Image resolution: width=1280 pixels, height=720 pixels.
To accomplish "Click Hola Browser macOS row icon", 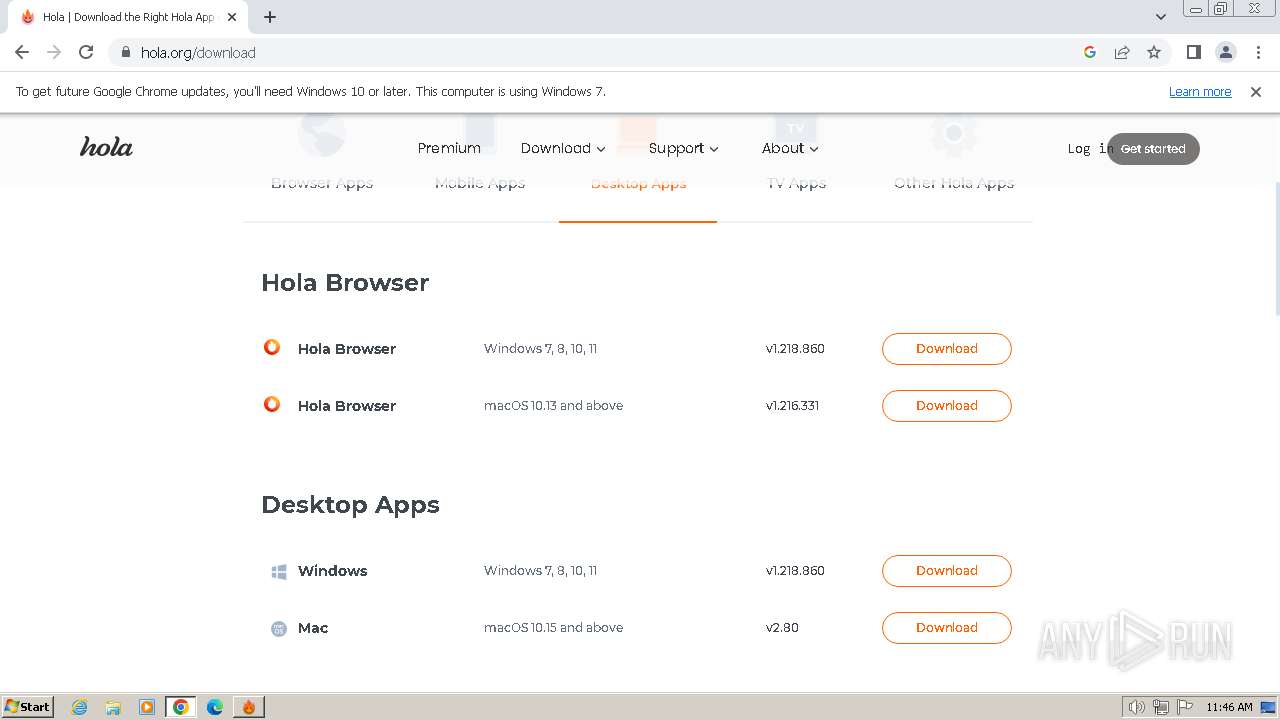I will tap(272, 404).
